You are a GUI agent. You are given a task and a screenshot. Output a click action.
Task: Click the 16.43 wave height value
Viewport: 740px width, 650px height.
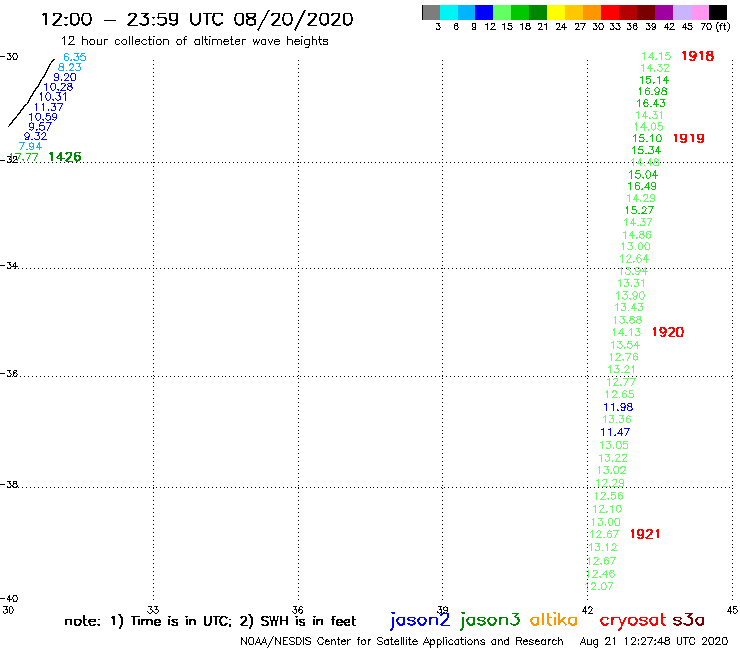(651, 103)
